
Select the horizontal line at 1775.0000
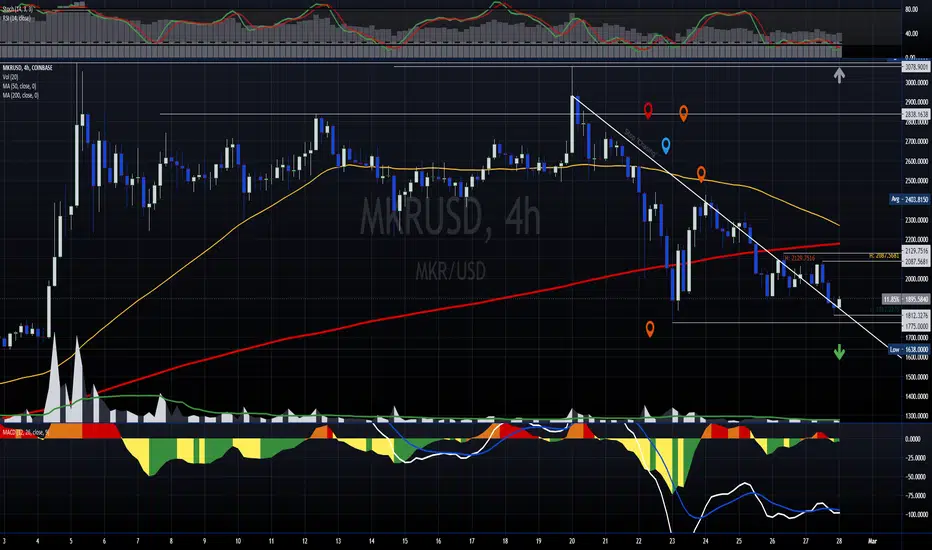point(785,323)
